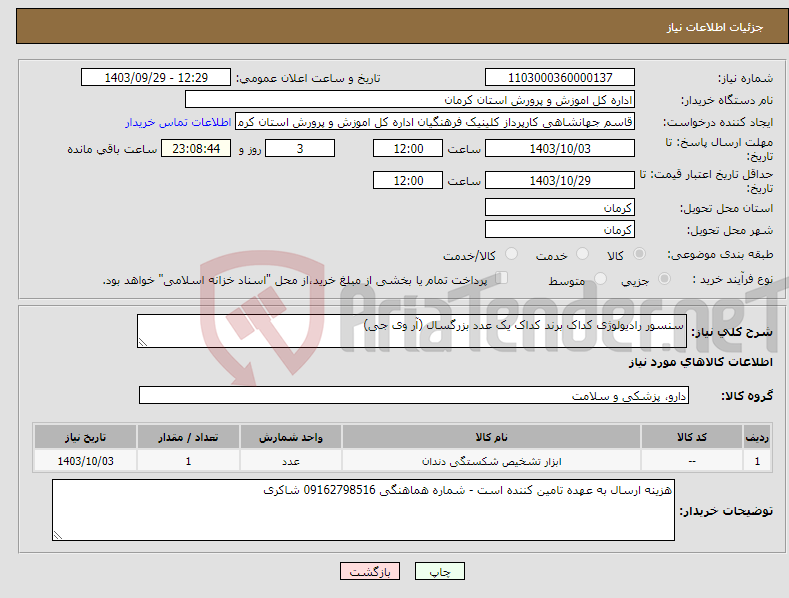Click the عدد unit cell in table
The image size is (789, 598).
291,461
